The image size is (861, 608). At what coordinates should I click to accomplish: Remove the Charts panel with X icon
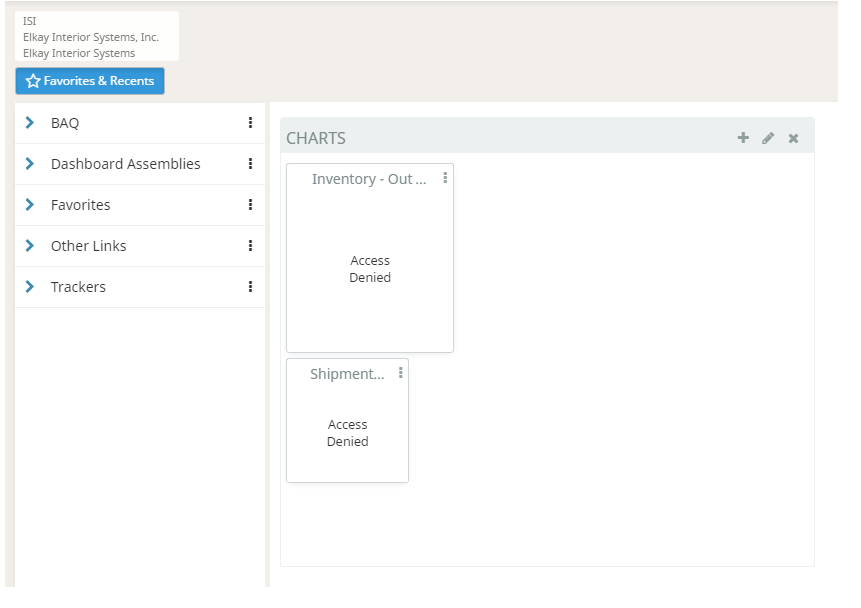coord(793,138)
